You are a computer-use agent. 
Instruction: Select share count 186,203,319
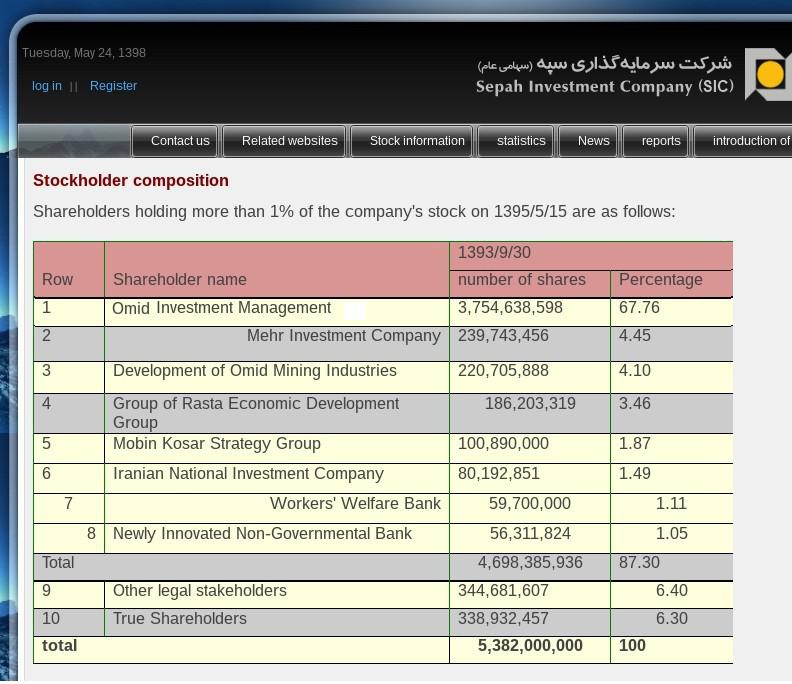point(530,403)
